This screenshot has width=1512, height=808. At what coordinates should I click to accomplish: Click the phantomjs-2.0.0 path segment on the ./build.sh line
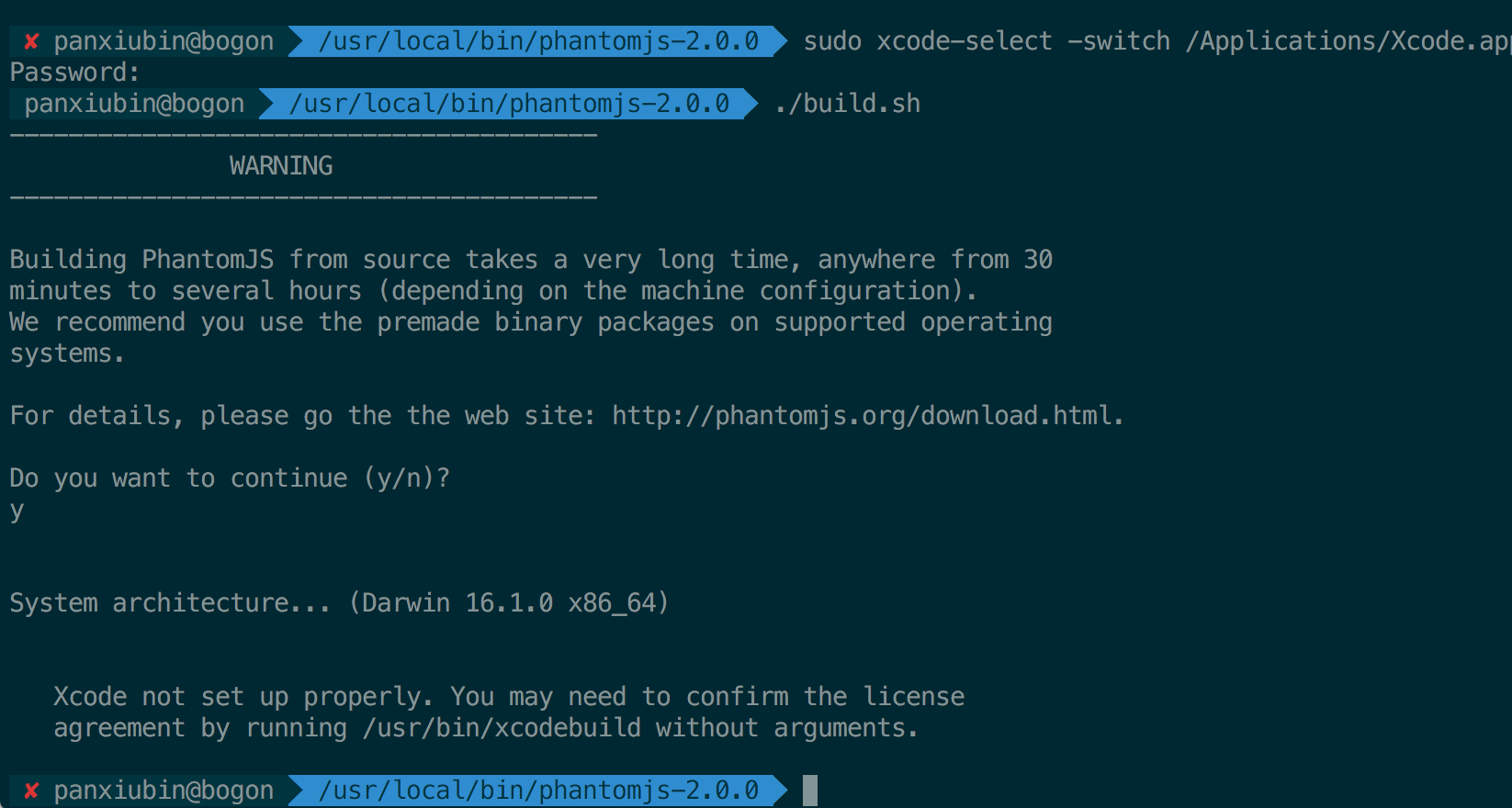pos(509,104)
